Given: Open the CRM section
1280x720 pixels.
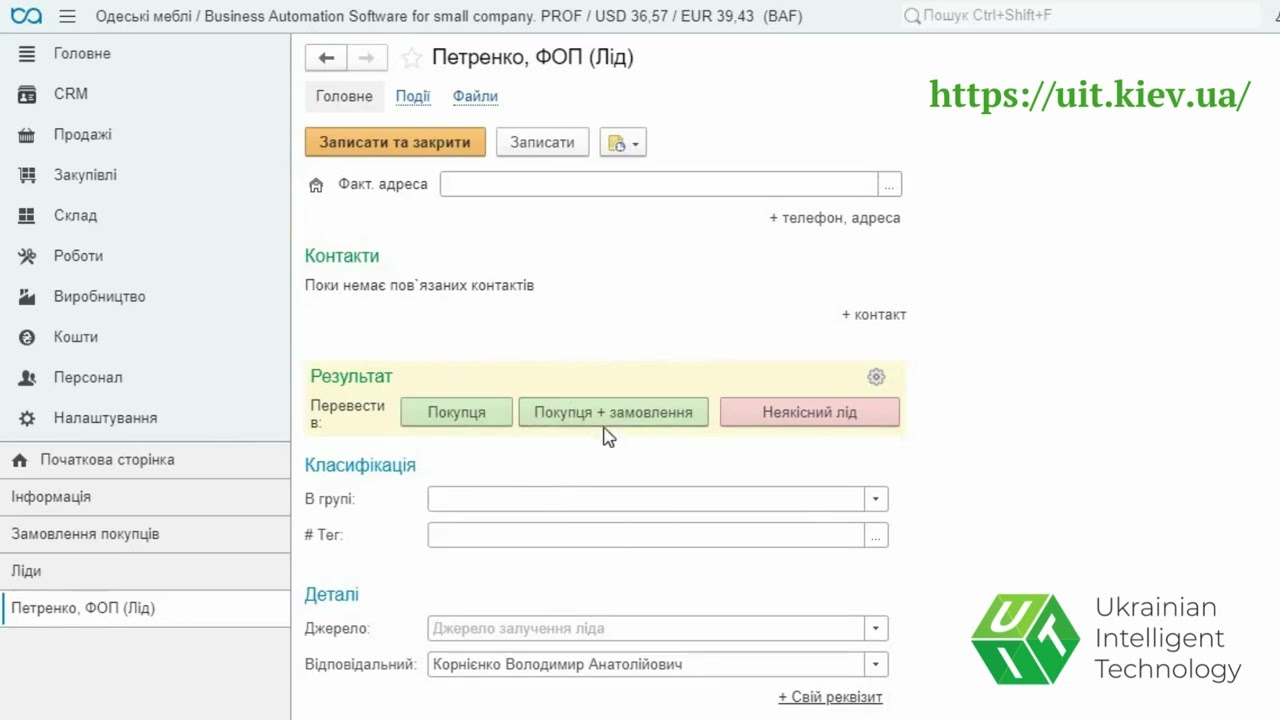Looking at the screenshot, I should tap(145, 94).
